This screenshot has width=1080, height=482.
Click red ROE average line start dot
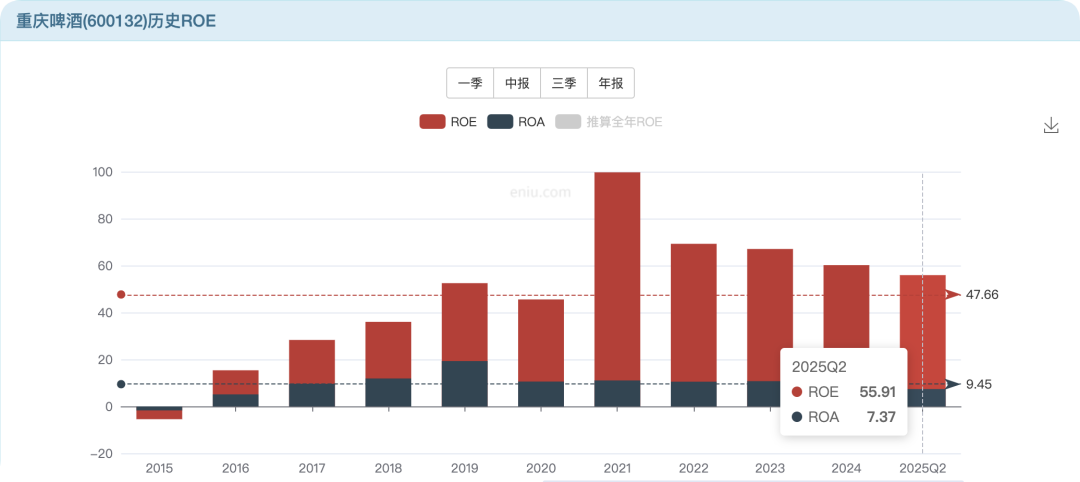pyautogui.click(x=121, y=295)
